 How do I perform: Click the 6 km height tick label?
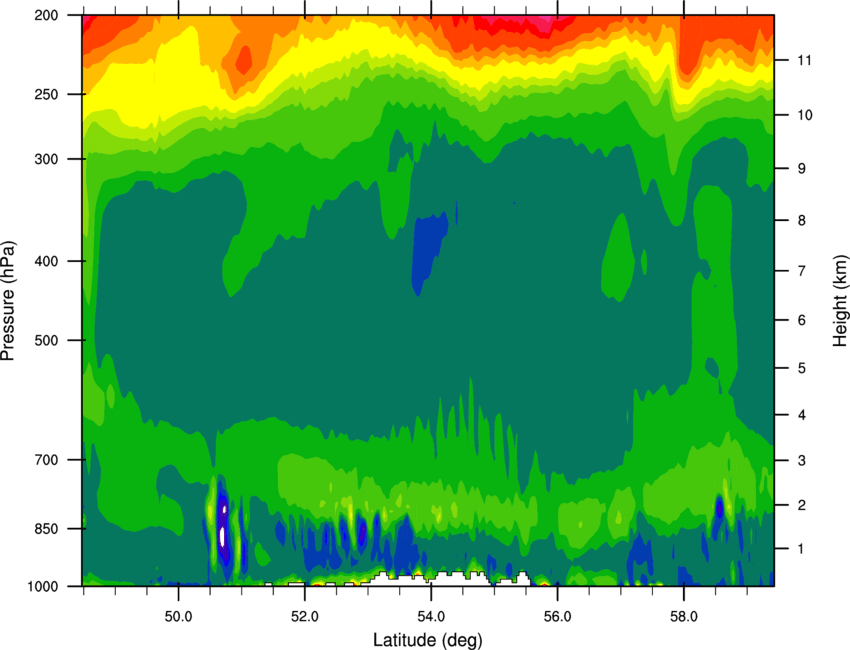[801, 320]
